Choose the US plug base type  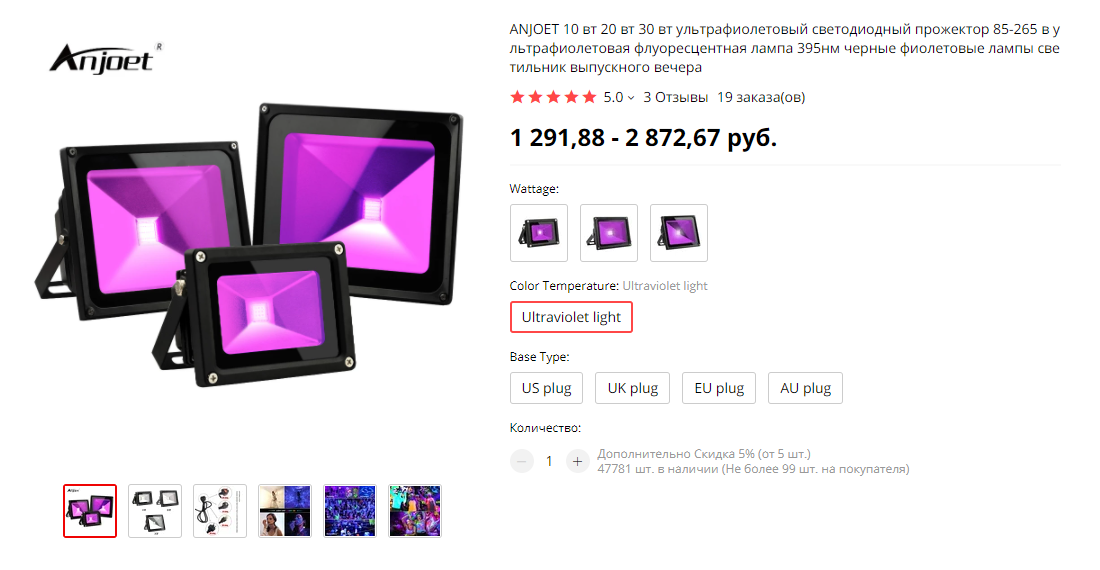tap(546, 388)
